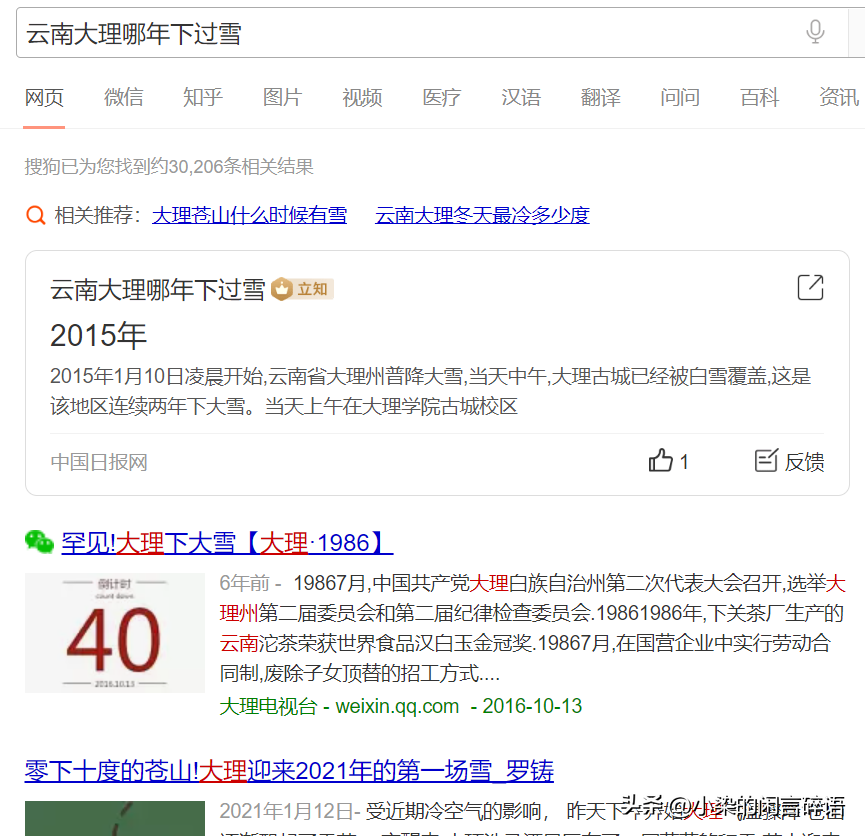The image size is (865, 836).
Task: Click the WeChat logo icon beside result
Action: pos(39,542)
